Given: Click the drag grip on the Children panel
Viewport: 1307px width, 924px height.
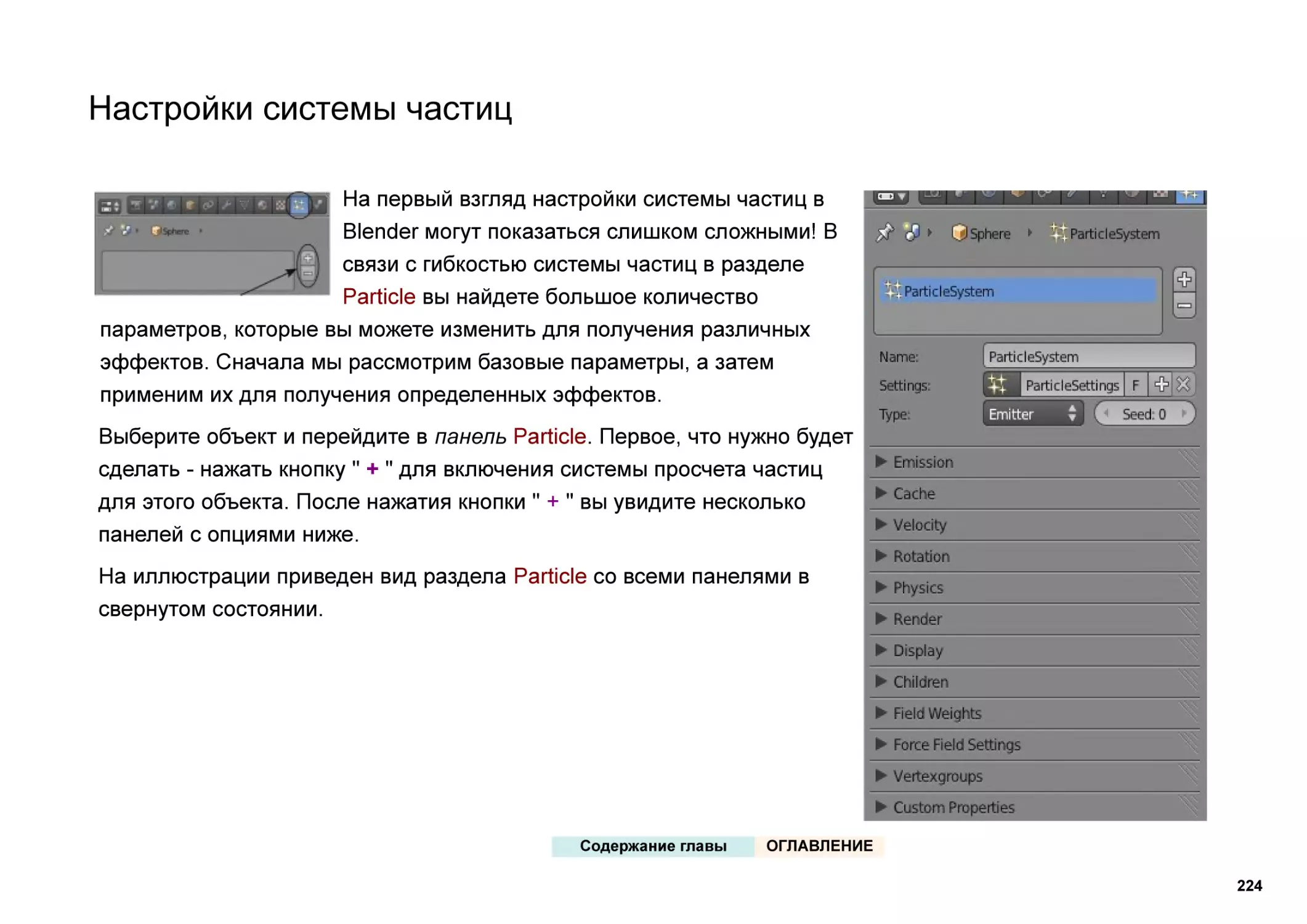Looking at the screenshot, I should pyautogui.click(x=1188, y=681).
